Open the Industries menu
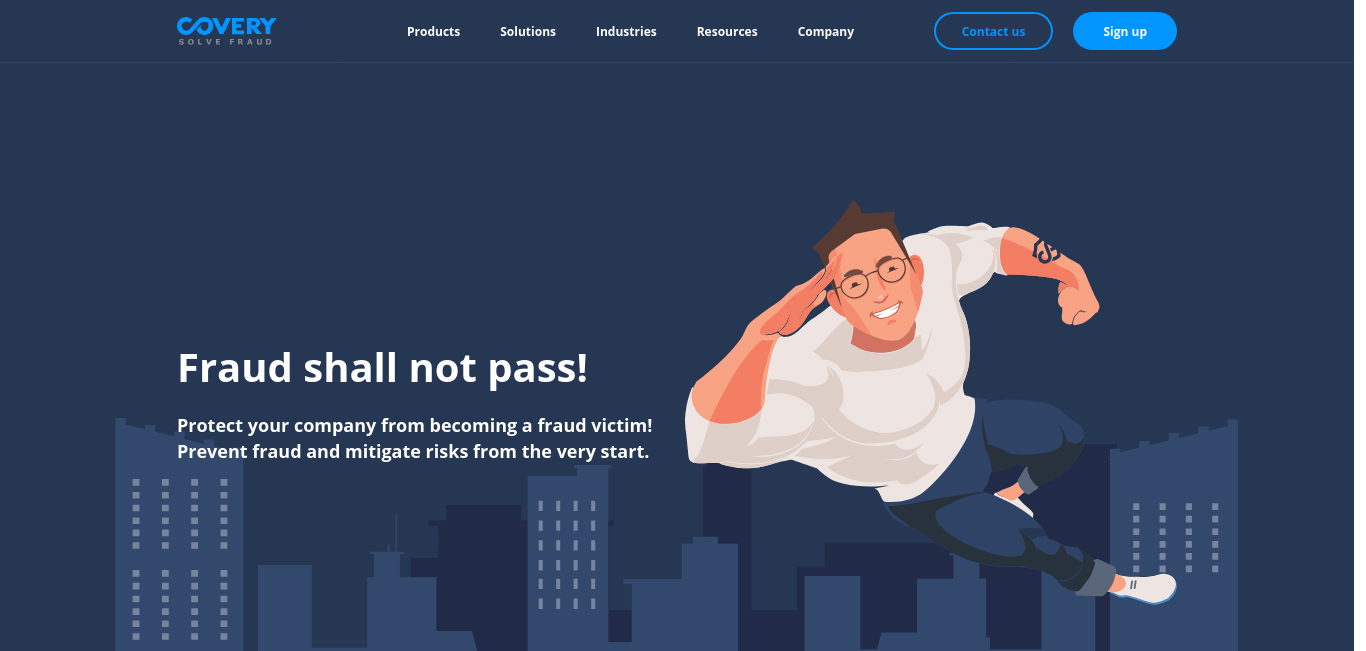The height and width of the screenshot is (651, 1366). click(626, 31)
